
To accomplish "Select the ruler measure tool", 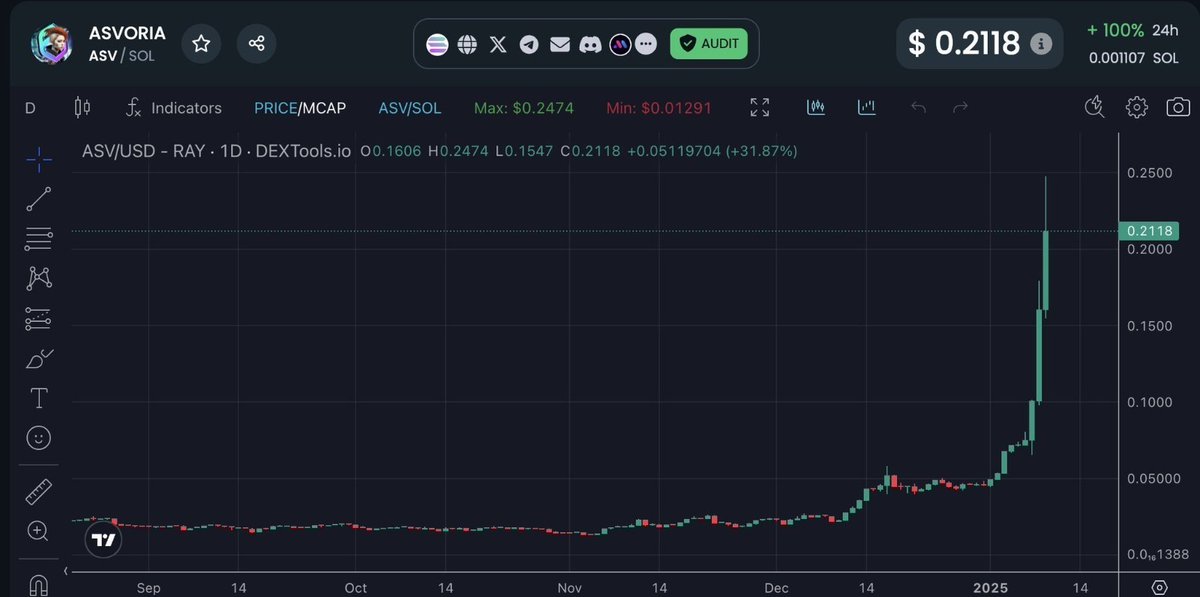I will 39,491.
